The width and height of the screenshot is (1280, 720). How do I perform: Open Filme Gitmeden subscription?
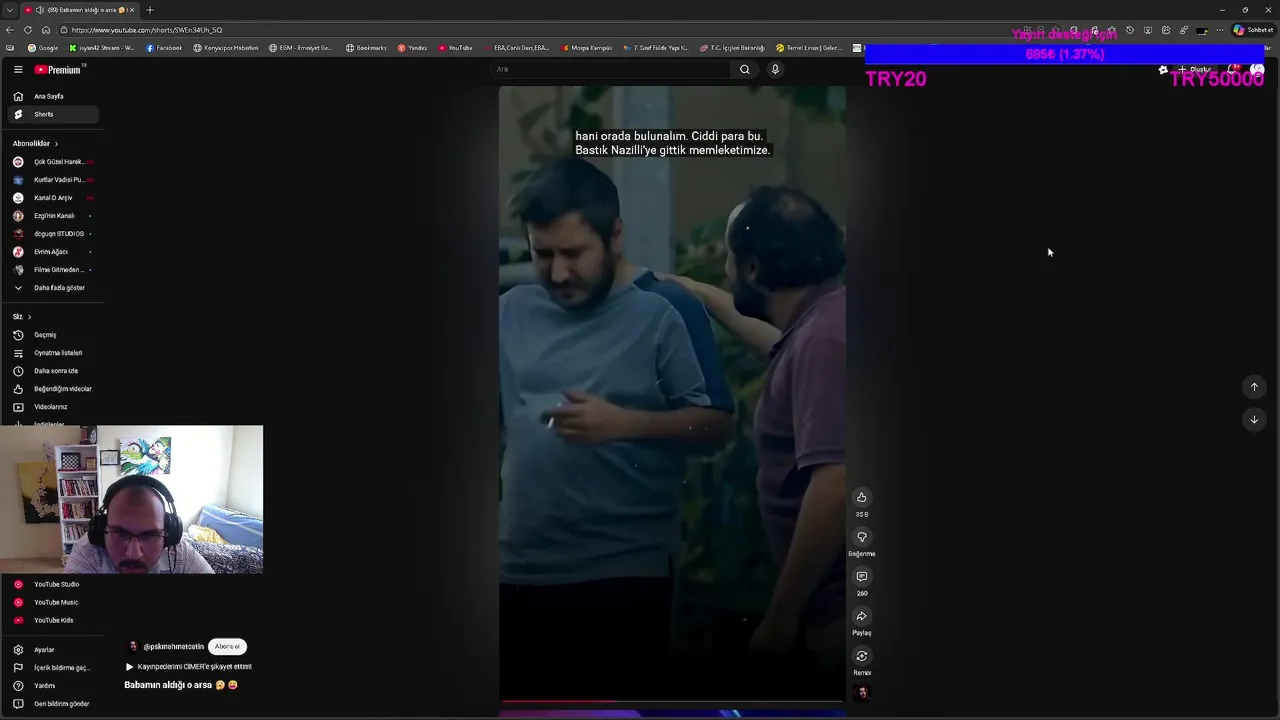tap(52, 270)
